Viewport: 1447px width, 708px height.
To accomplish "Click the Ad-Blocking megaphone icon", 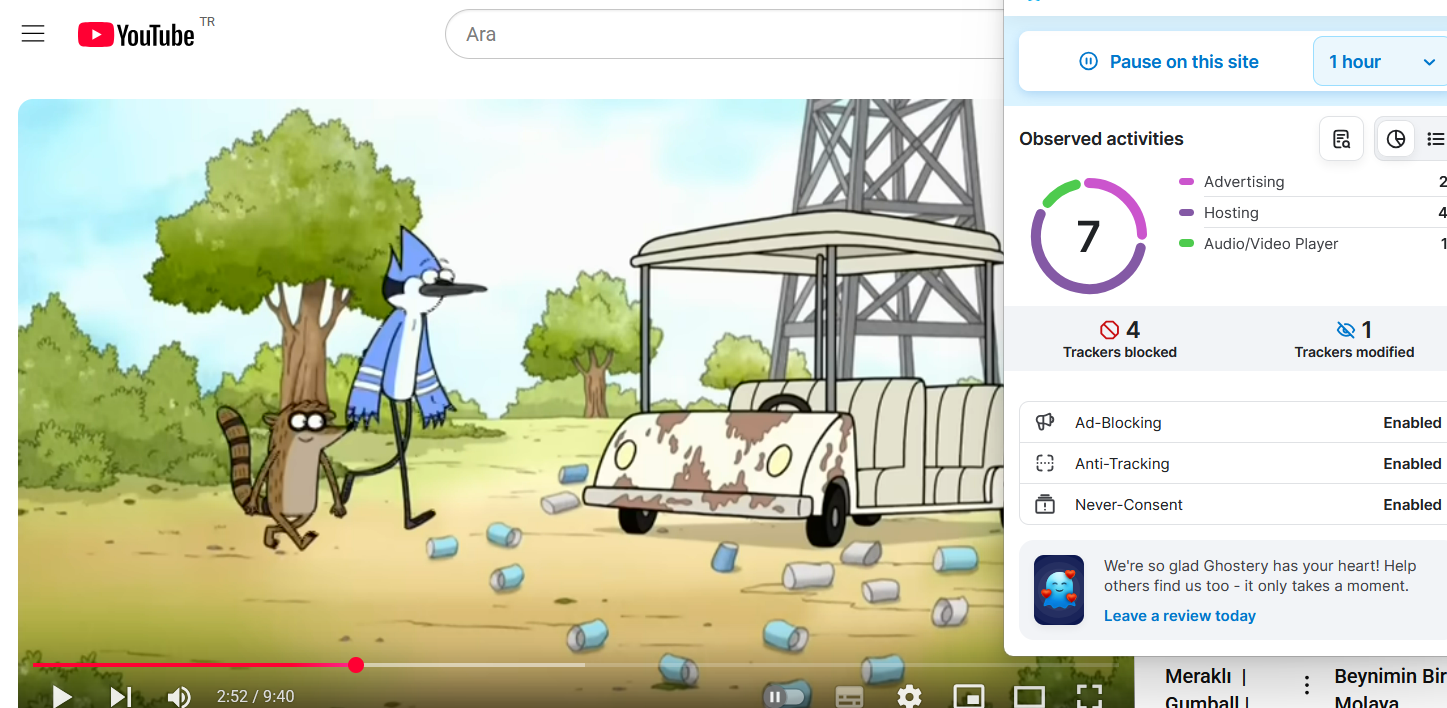I will [1045, 422].
